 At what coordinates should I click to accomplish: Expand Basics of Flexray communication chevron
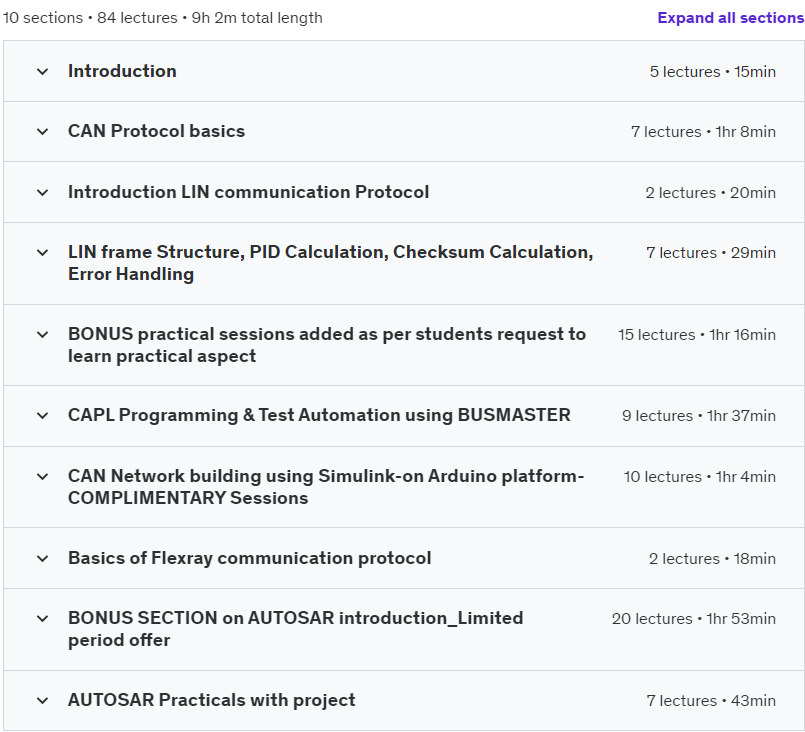[43, 558]
